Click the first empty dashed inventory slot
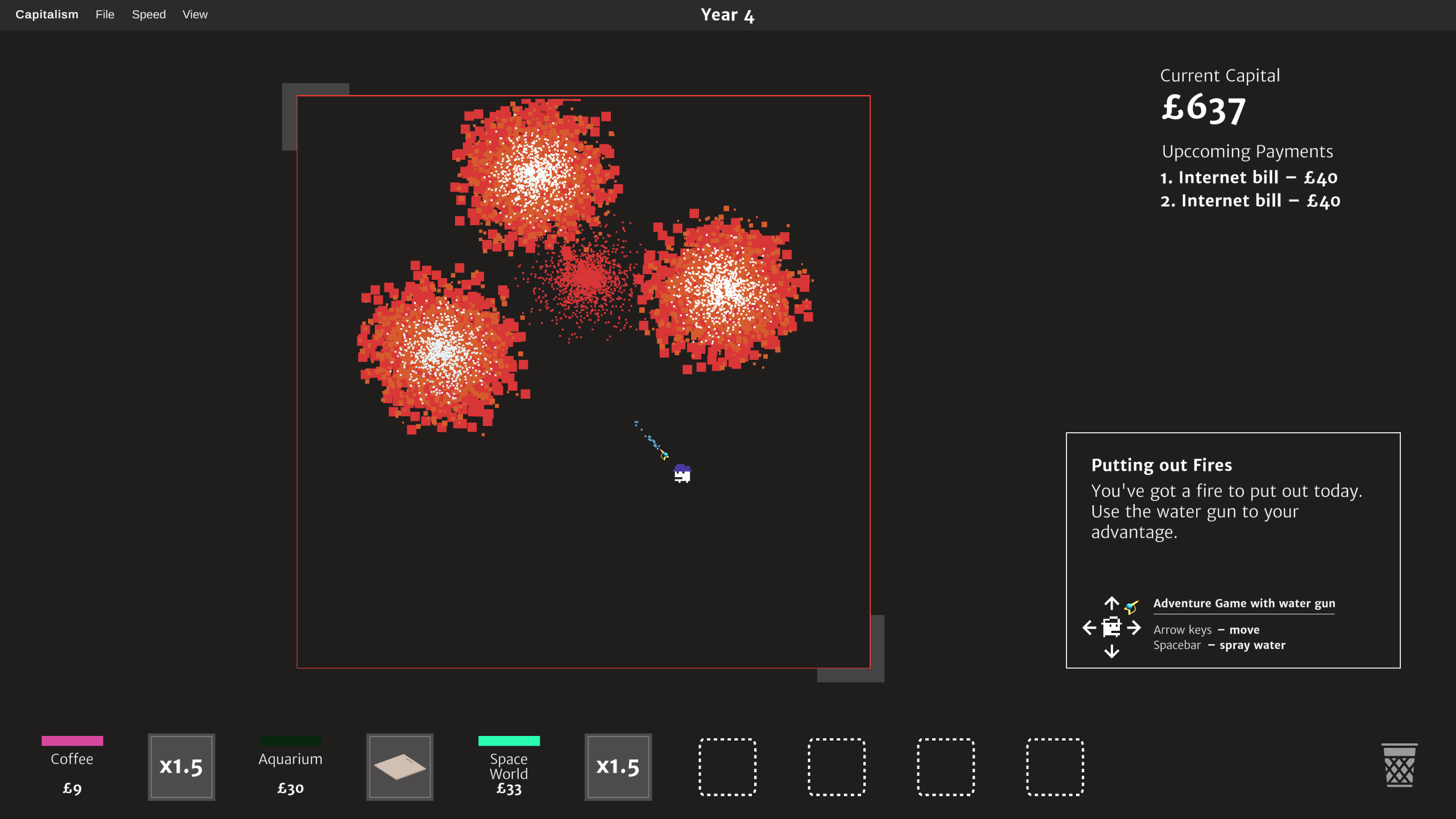Image resolution: width=1456 pixels, height=819 pixels. [x=727, y=767]
